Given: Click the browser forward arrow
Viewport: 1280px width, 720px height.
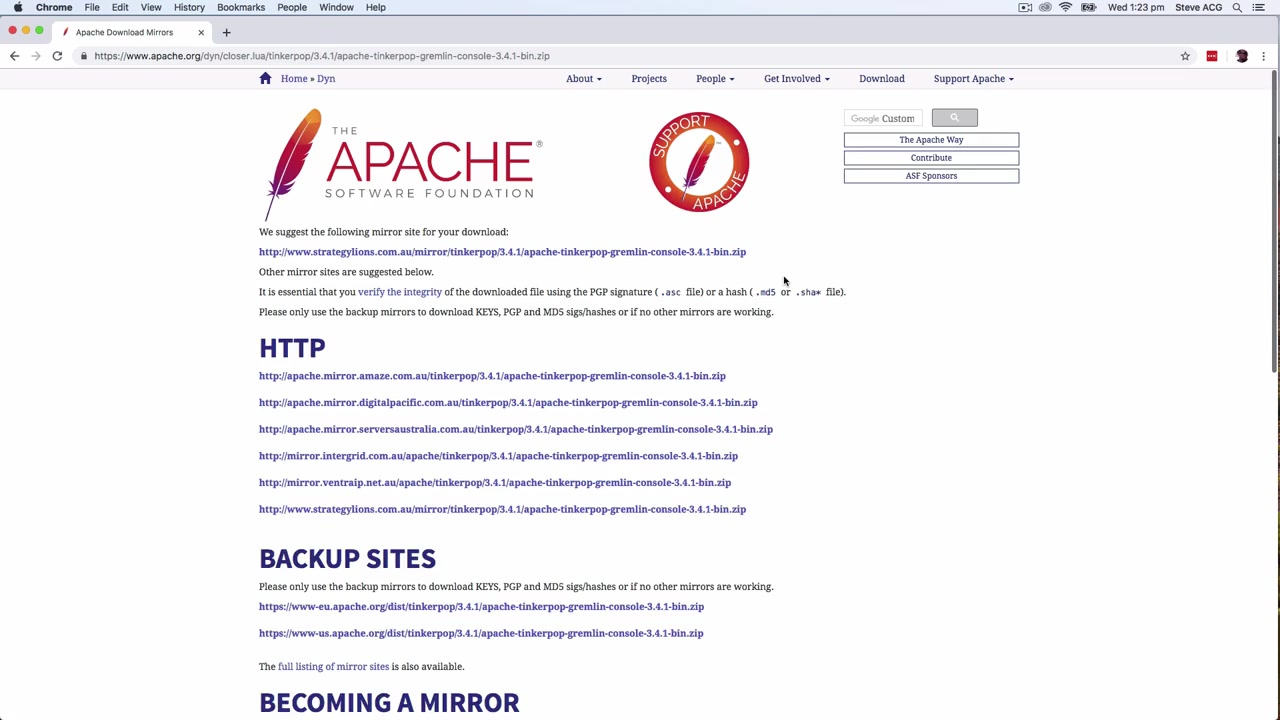Looking at the screenshot, I should 36,56.
